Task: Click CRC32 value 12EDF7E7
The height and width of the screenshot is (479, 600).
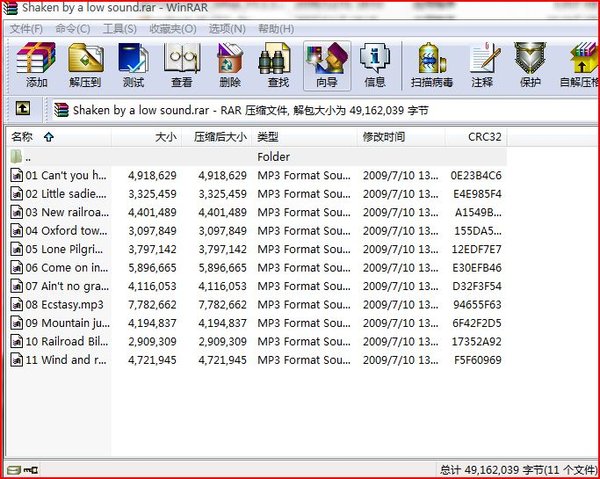Action: pos(476,249)
